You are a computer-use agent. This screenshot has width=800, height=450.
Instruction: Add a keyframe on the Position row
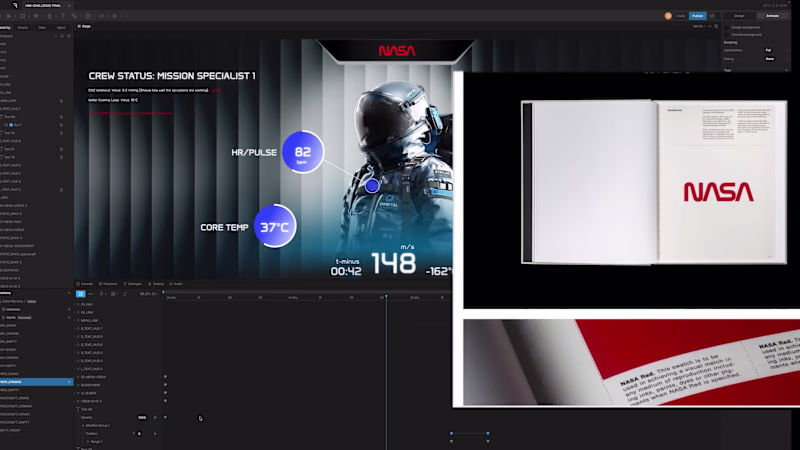155,434
